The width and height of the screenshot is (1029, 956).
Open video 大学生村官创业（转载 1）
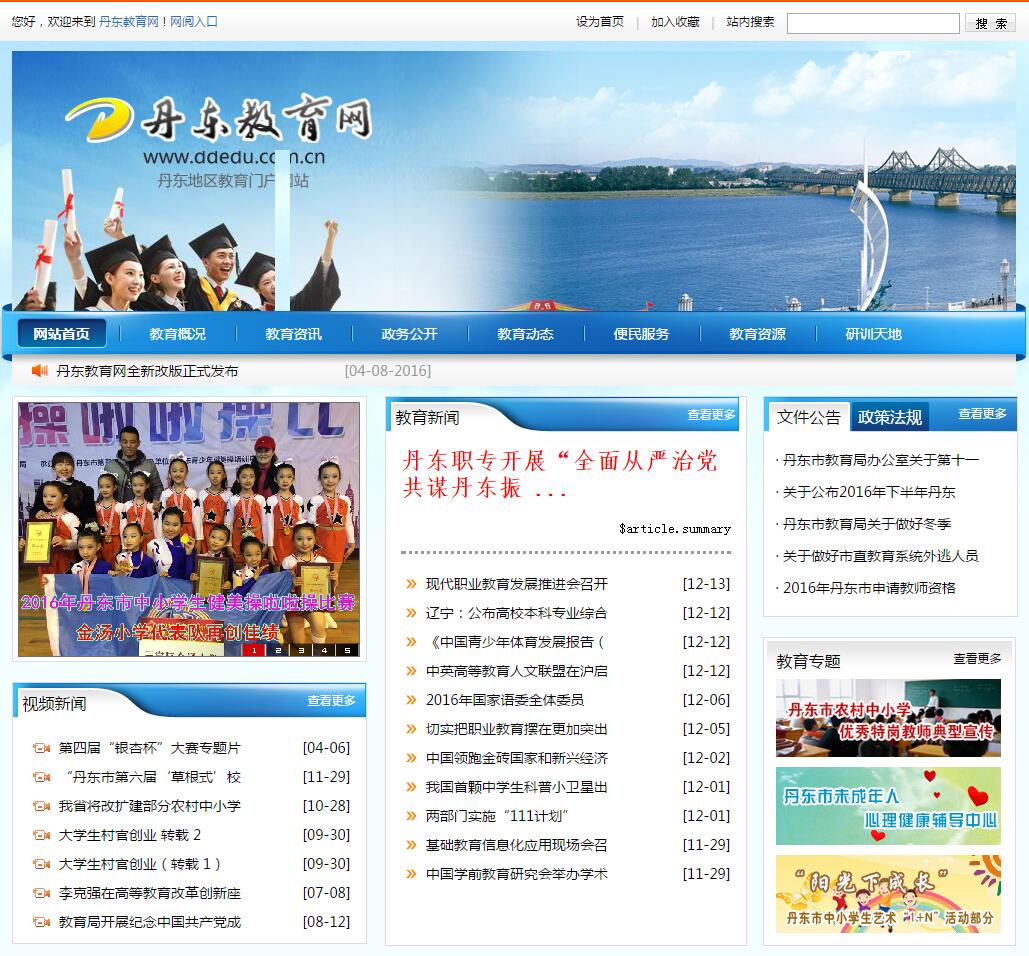coord(140,864)
